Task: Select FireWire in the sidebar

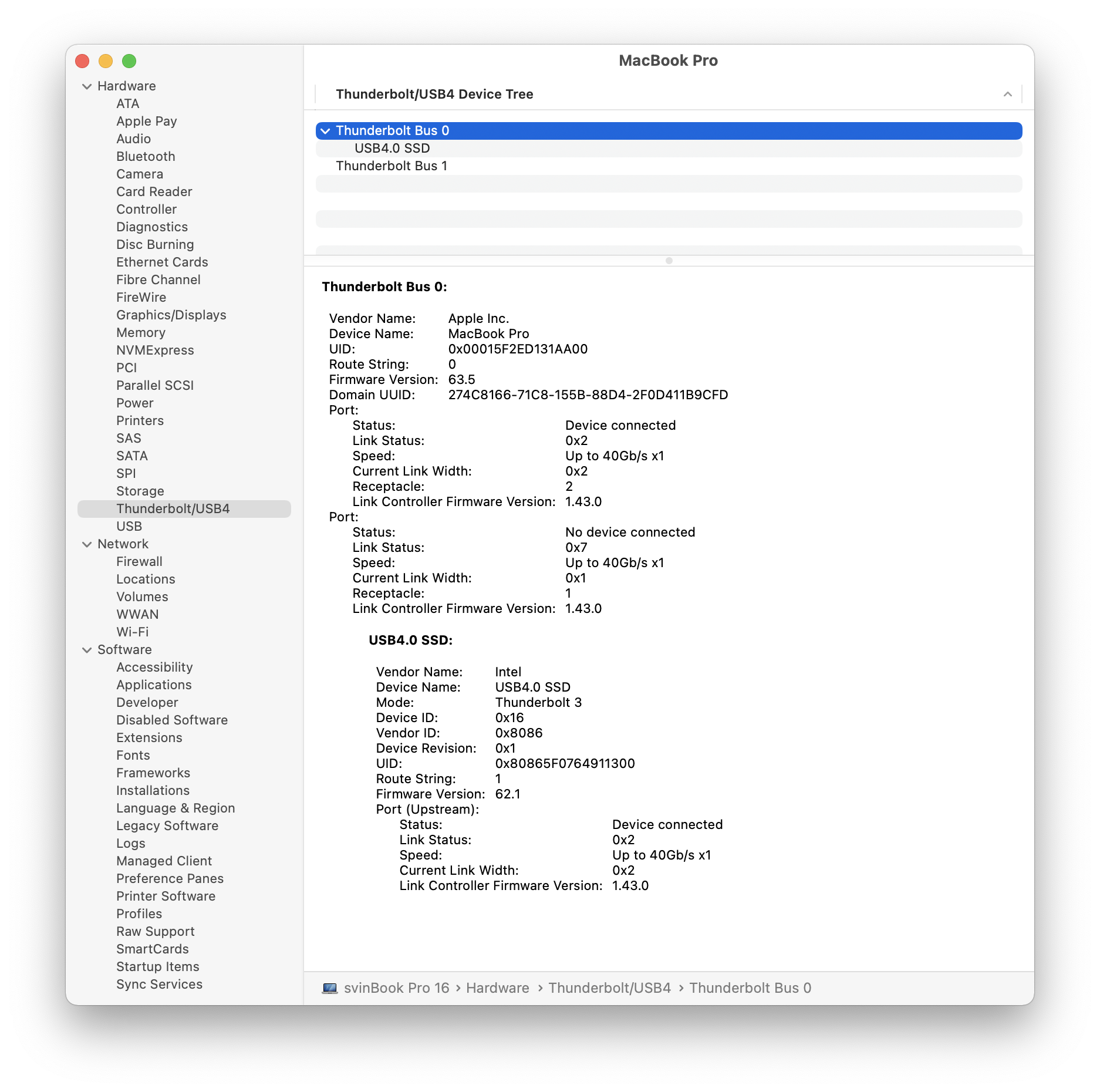Action: pos(141,298)
